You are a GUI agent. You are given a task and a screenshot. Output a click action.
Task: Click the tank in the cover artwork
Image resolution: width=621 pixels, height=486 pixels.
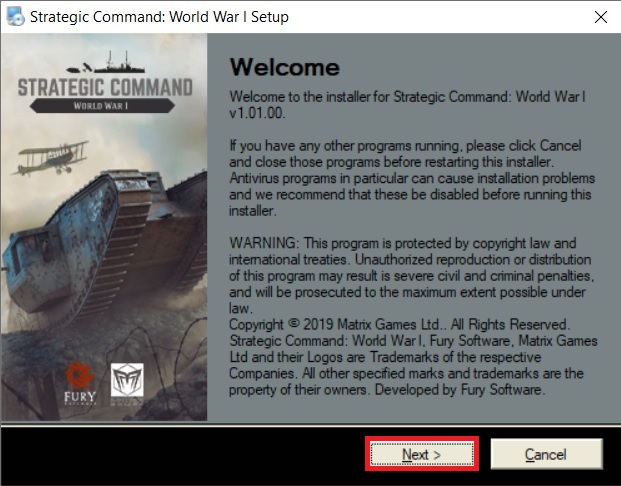[x=105, y=246]
